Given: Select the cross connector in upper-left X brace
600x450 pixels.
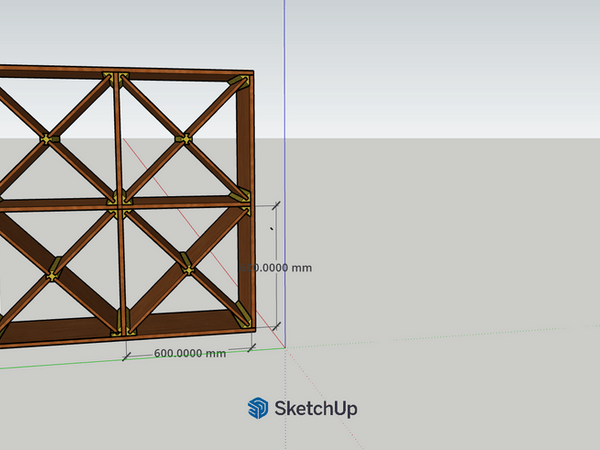Looking at the screenshot, I should tap(46, 137).
